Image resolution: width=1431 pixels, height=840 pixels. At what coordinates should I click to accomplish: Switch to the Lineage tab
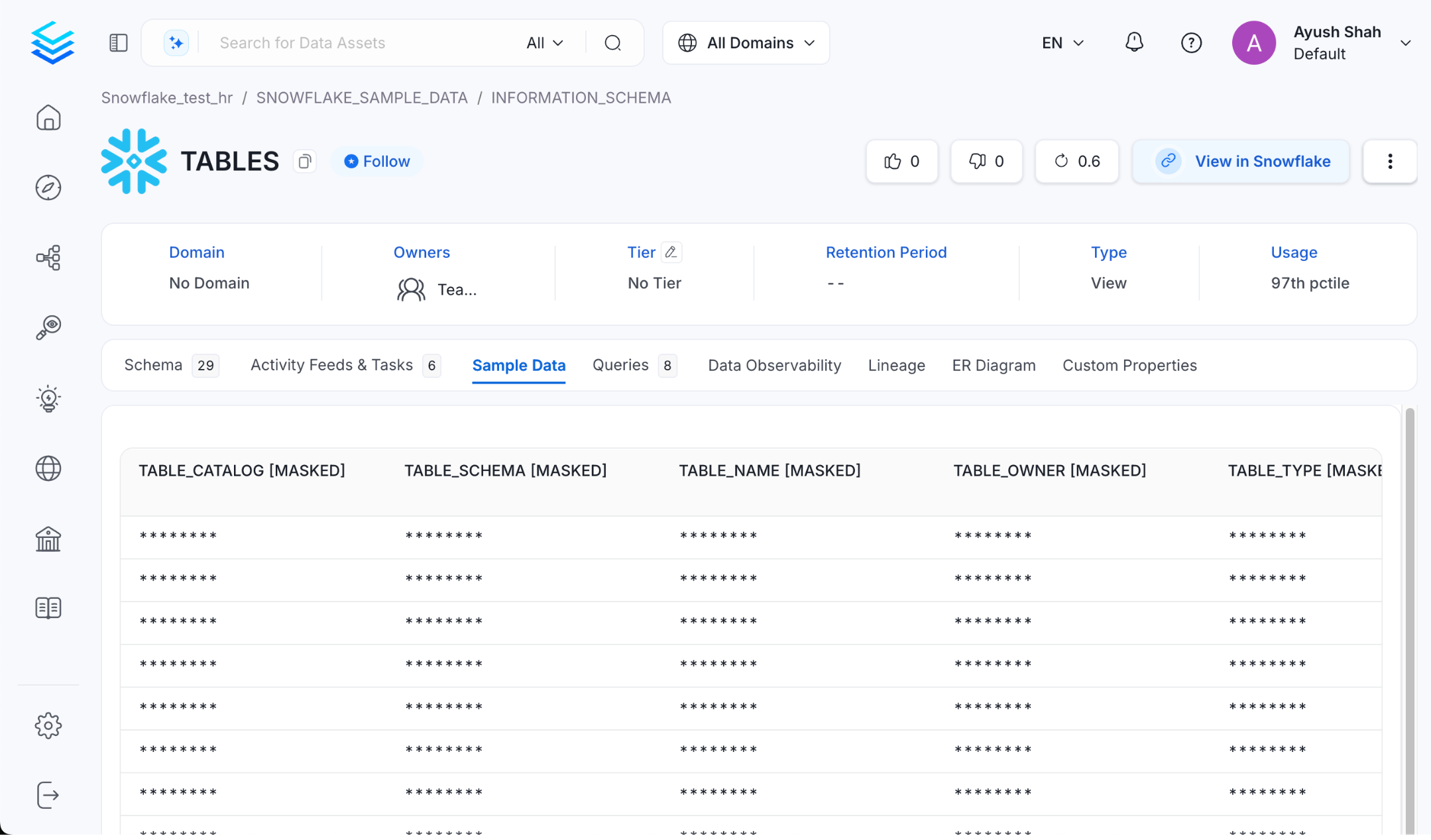point(896,366)
